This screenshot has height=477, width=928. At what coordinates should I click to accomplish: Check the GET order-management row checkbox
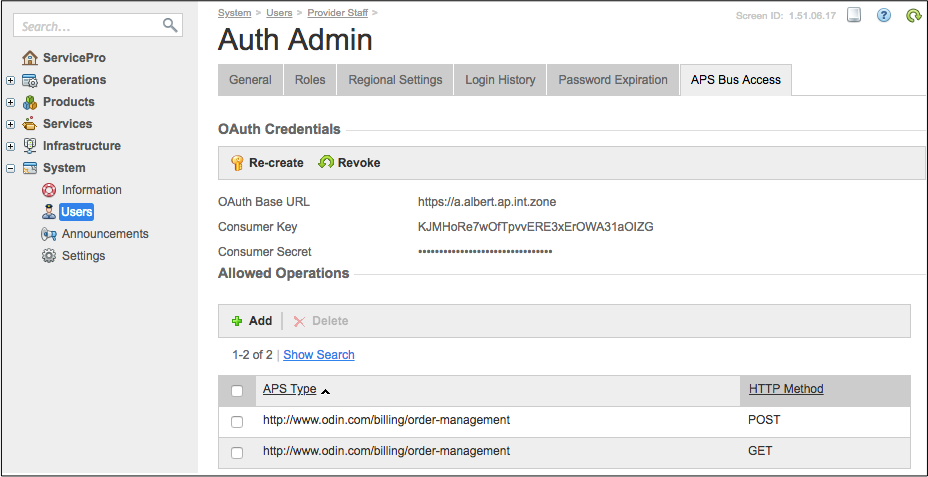tap(237, 453)
